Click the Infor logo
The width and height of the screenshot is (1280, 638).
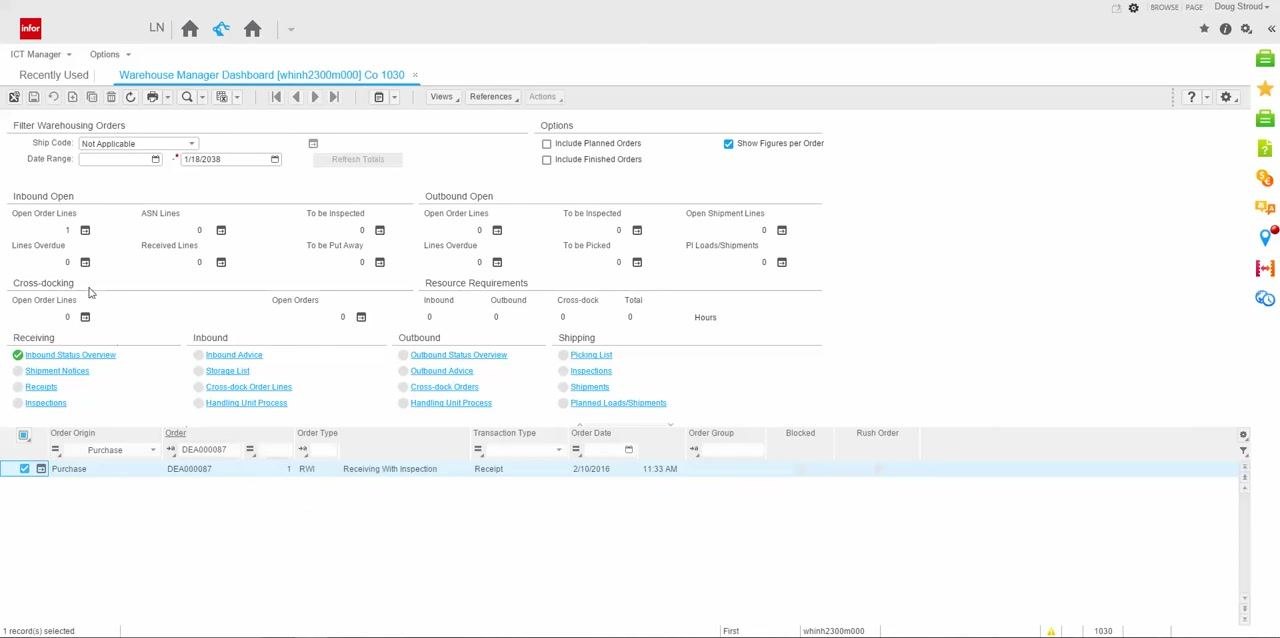point(31,29)
